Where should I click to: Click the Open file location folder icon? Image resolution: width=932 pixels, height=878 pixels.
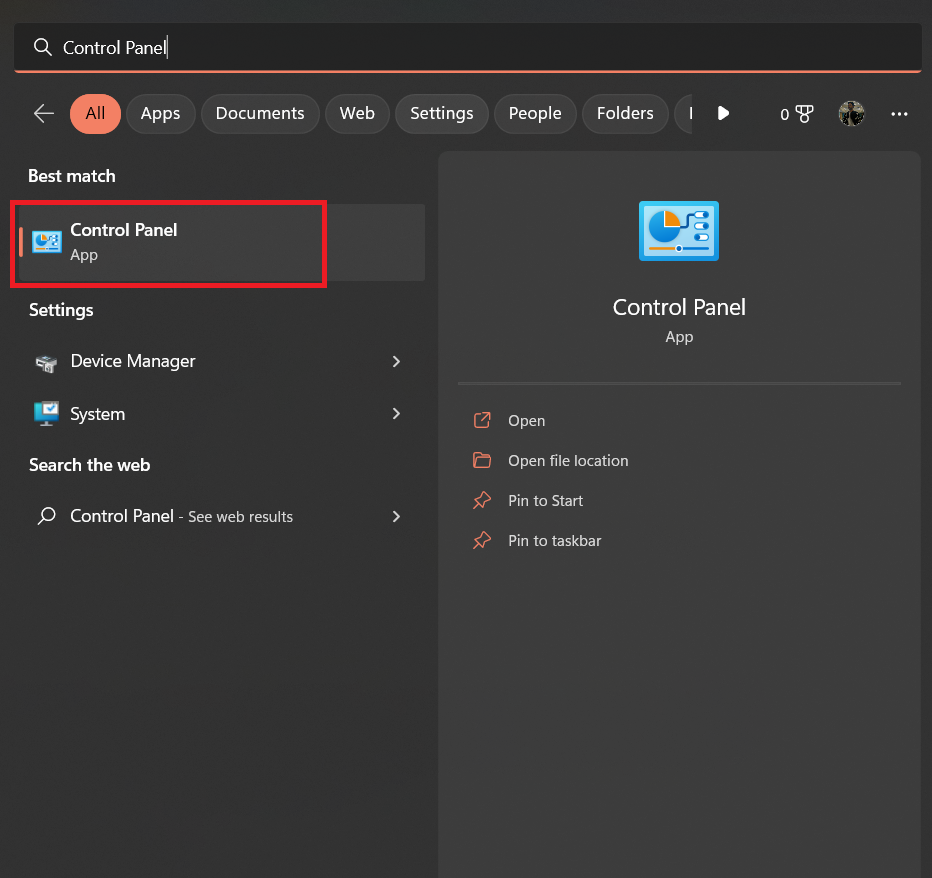pos(482,460)
